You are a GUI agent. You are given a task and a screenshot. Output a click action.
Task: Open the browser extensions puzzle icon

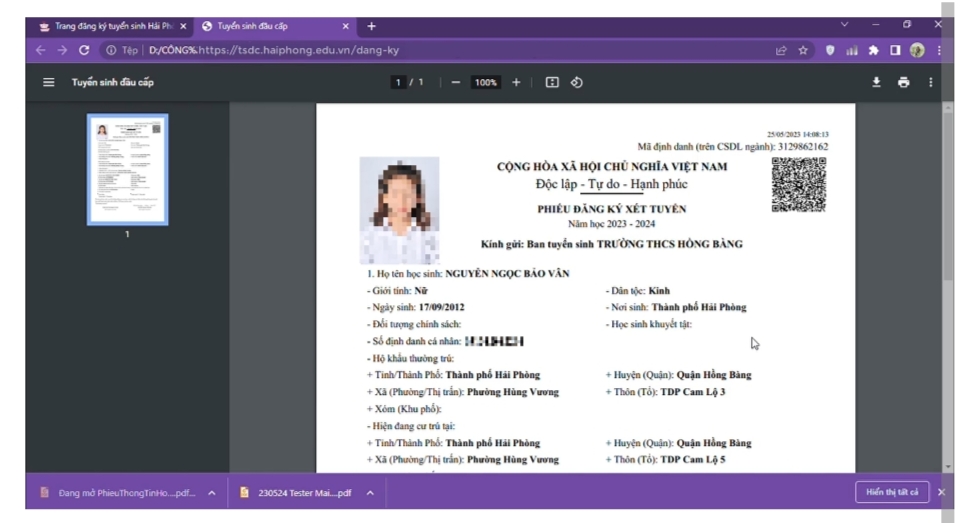(873, 50)
